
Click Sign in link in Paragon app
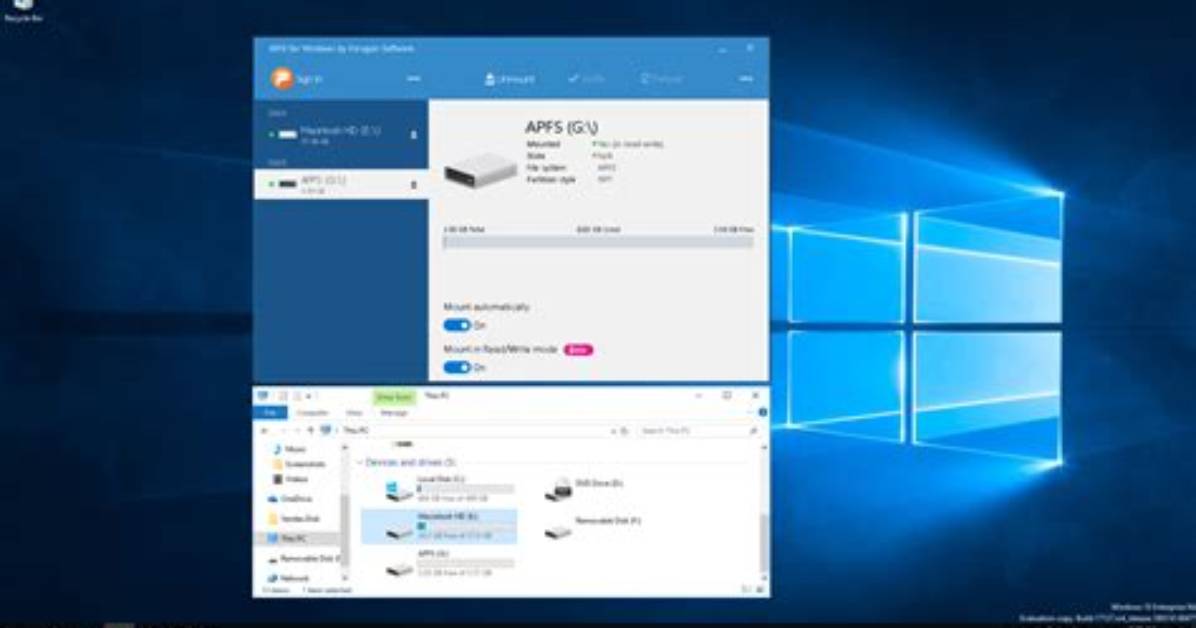coord(310,79)
